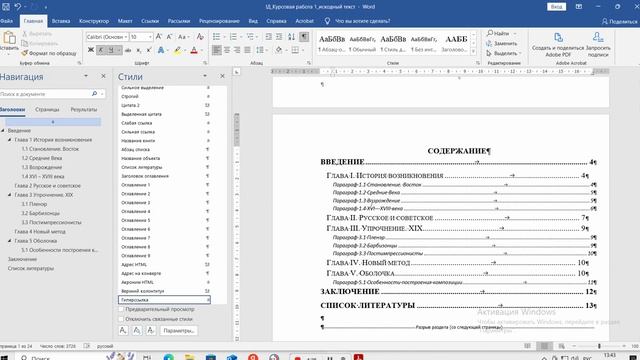640x360 pixels.
Task: Click Request Signatures Acrobat button
Action: (x=598, y=44)
